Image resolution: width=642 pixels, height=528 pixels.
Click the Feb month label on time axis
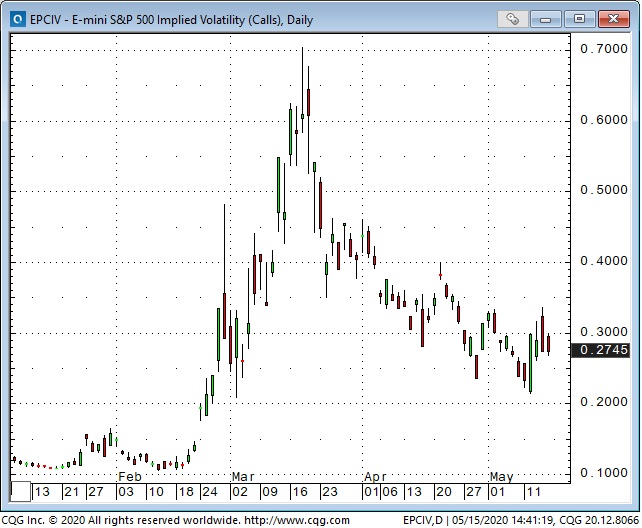point(130,477)
